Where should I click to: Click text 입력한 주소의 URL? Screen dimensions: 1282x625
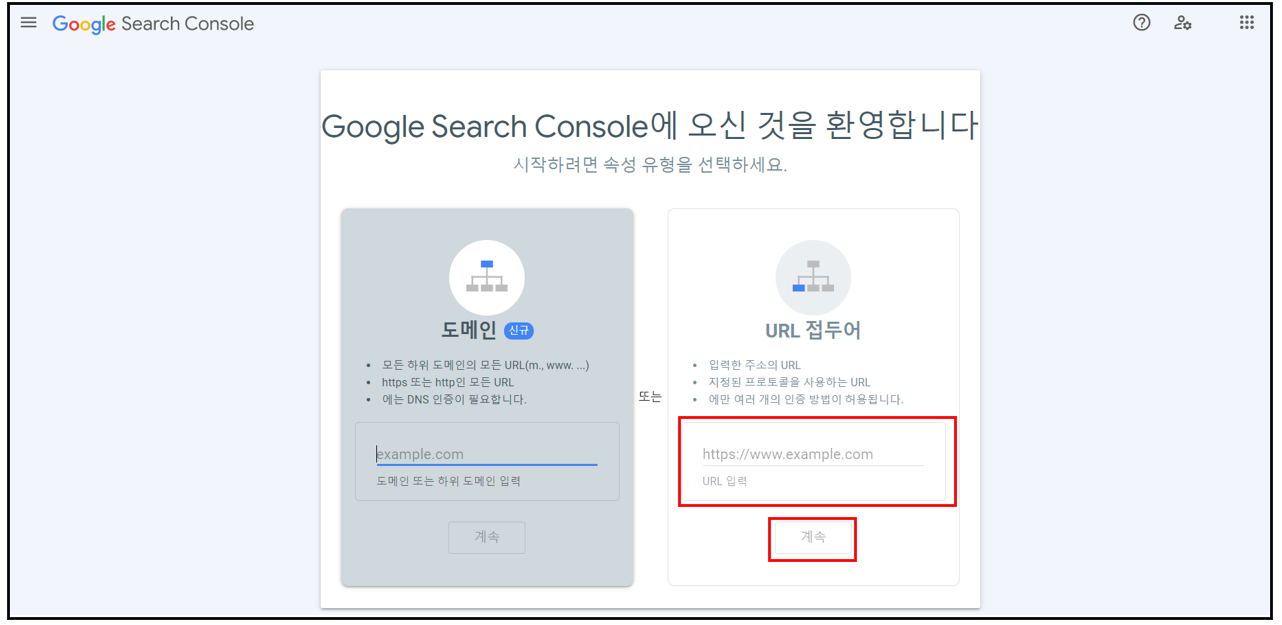pos(755,365)
